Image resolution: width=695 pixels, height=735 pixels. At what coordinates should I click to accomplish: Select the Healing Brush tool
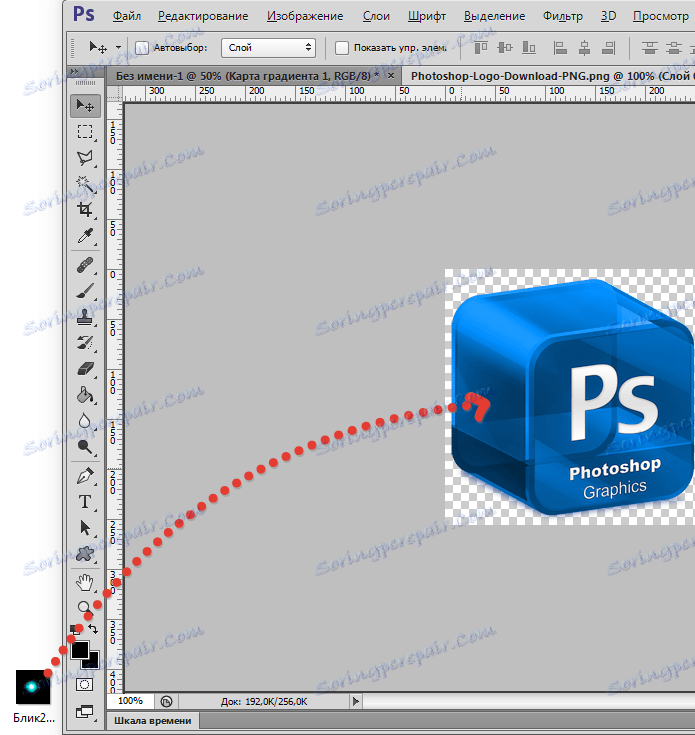pos(85,266)
